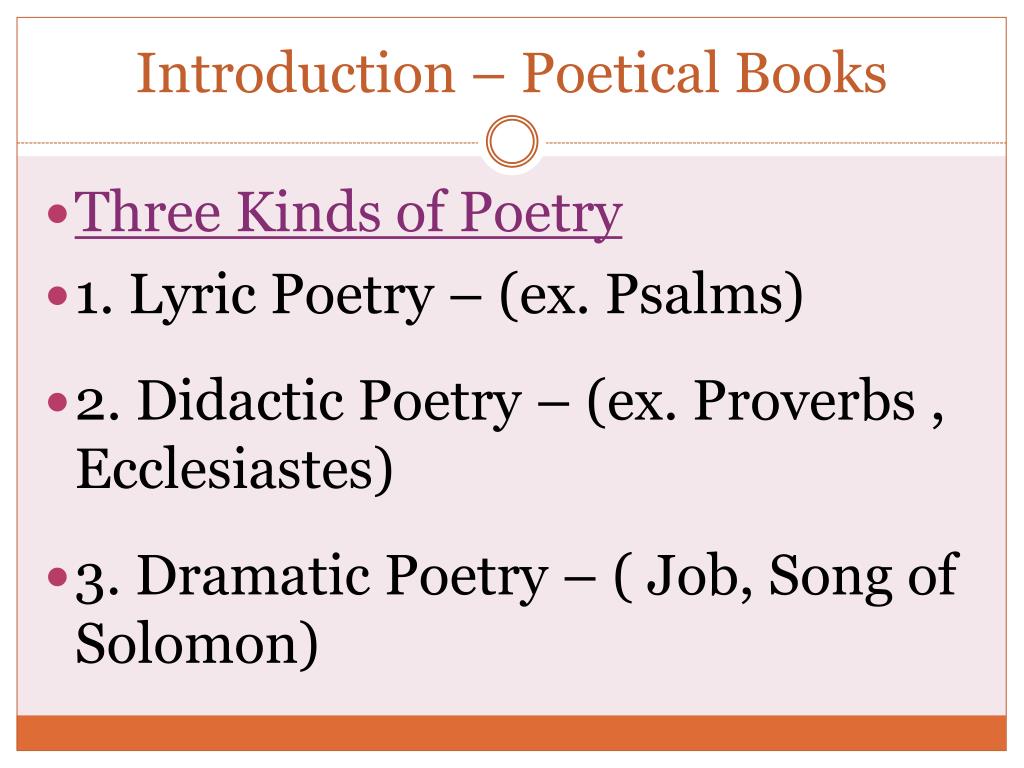Select the Didactic Poetry text
Screen dimensions: 1024x768
330,402
